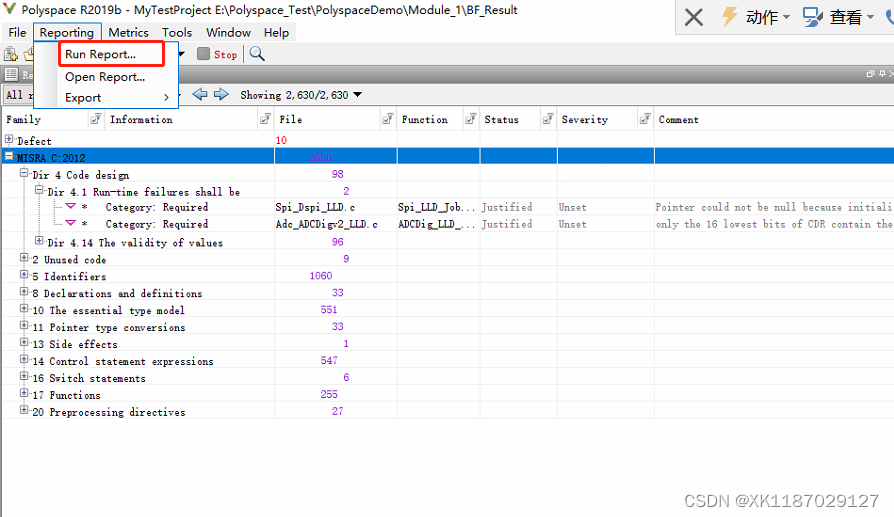
Task: Open the Tools menu
Action: 177,32
